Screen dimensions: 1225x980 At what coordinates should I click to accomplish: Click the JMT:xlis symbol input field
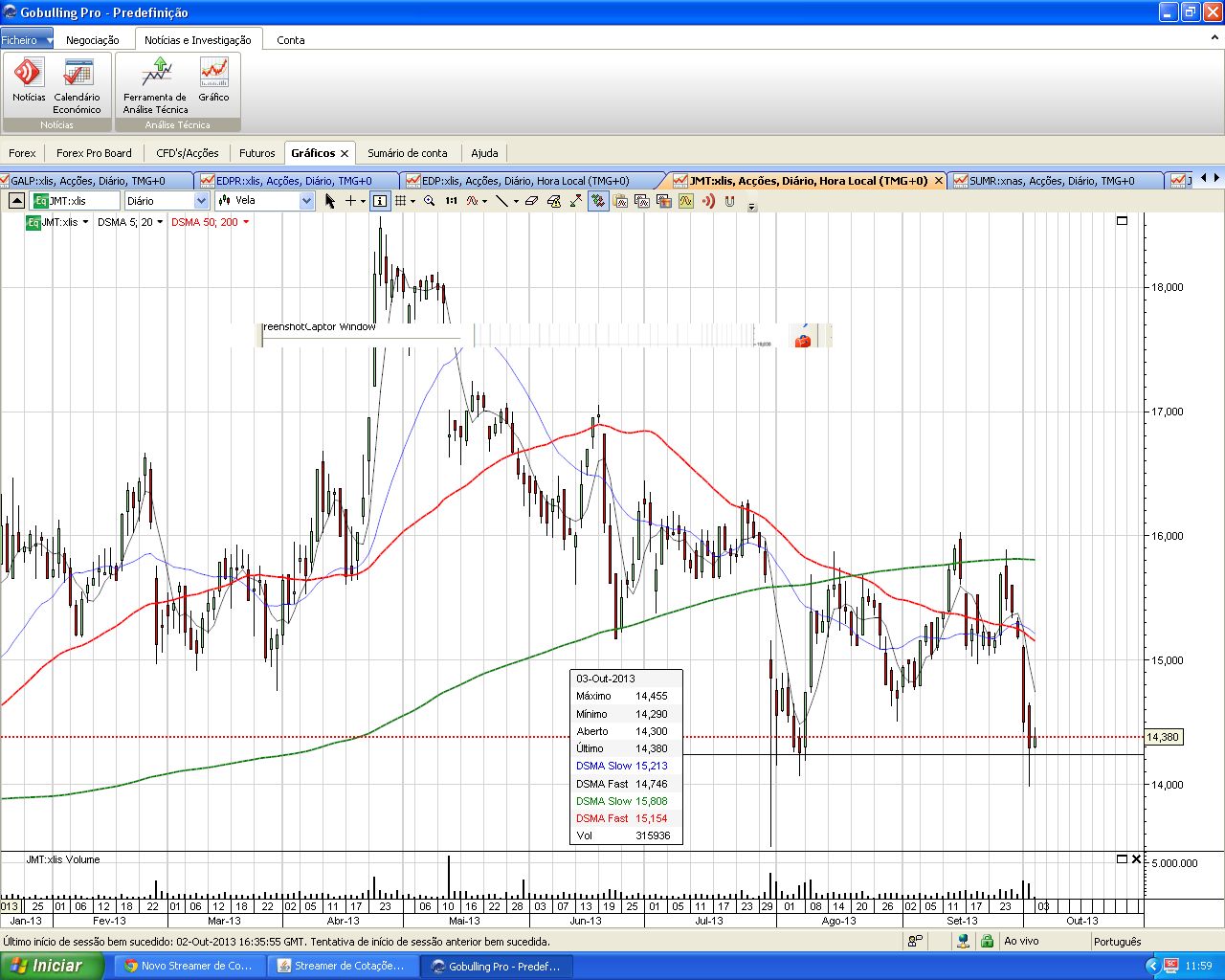(x=82, y=201)
